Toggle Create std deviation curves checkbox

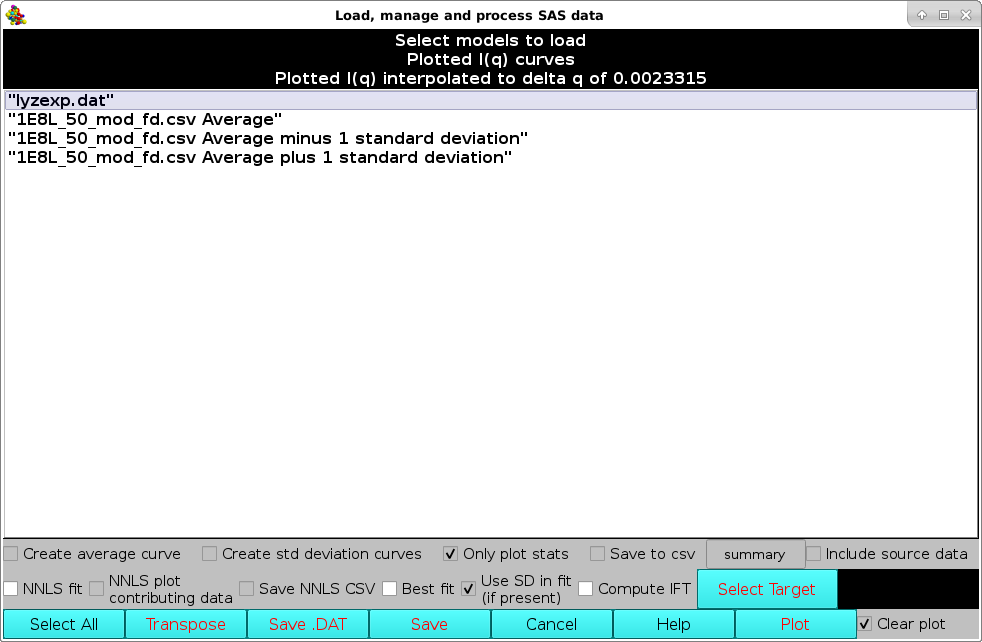tap(210, 554)
